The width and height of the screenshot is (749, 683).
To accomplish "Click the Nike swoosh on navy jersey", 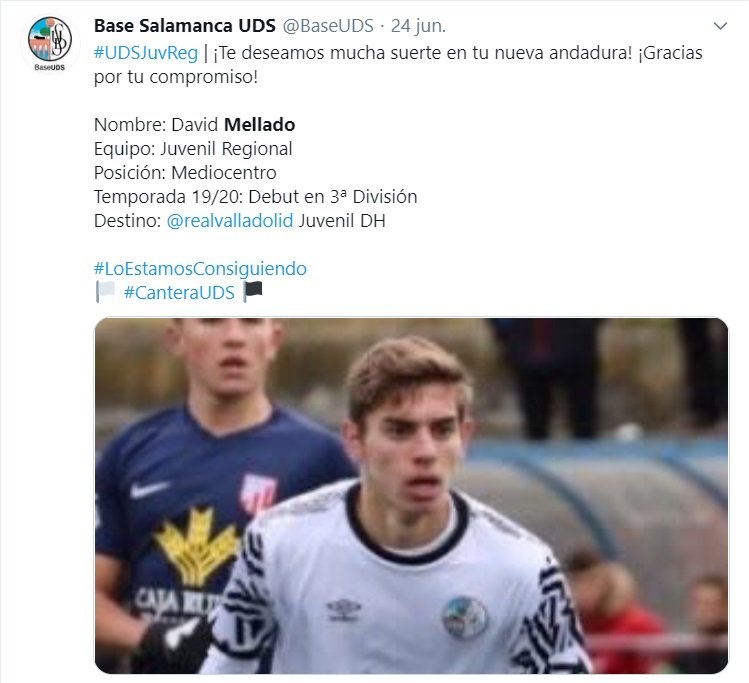I will click(150, 489).
